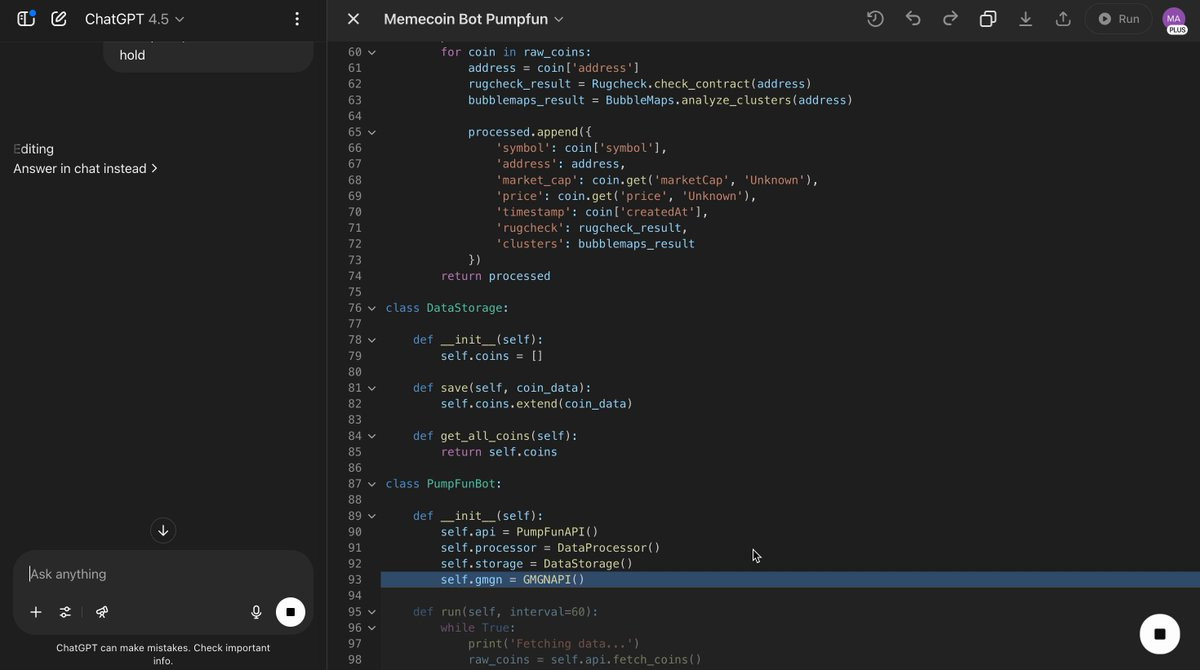Click 'self.coins = []' on line 79

coord(491,356)
